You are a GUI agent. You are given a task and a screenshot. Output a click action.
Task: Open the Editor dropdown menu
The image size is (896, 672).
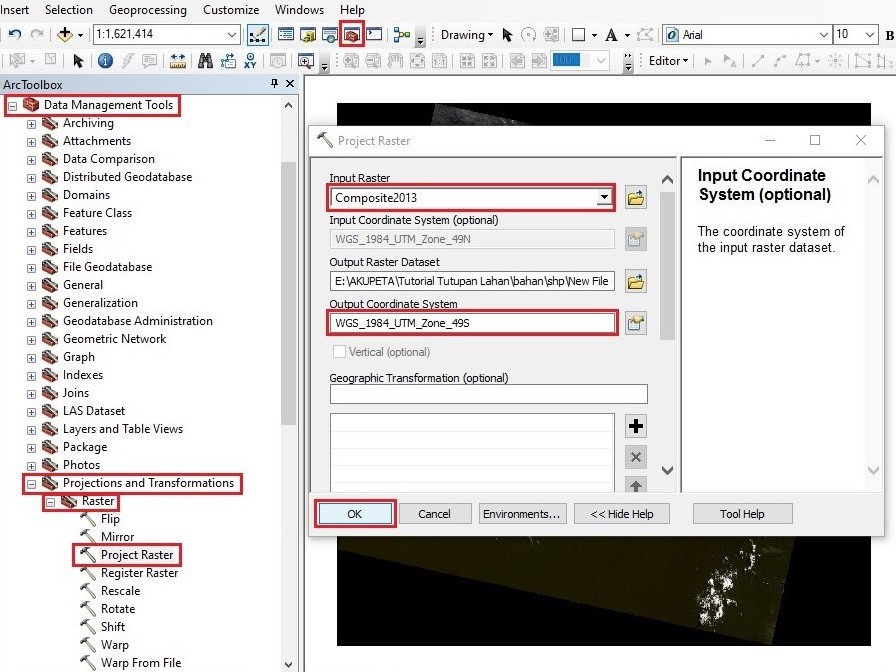(x=668, y=61)
